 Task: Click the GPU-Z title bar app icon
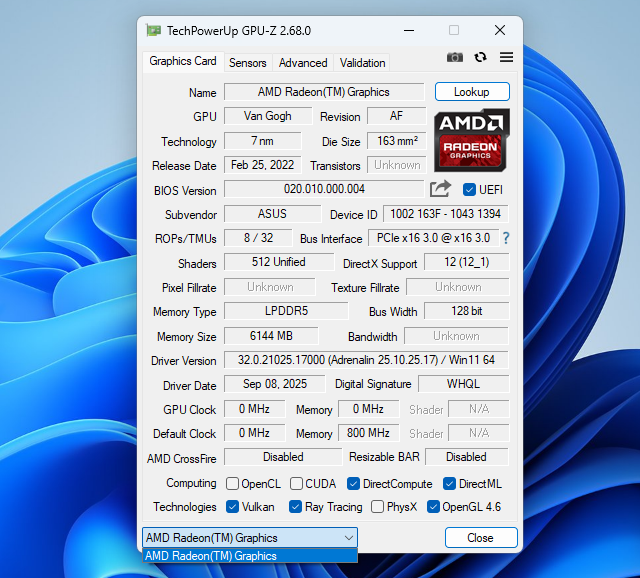[x=153, y=31]
